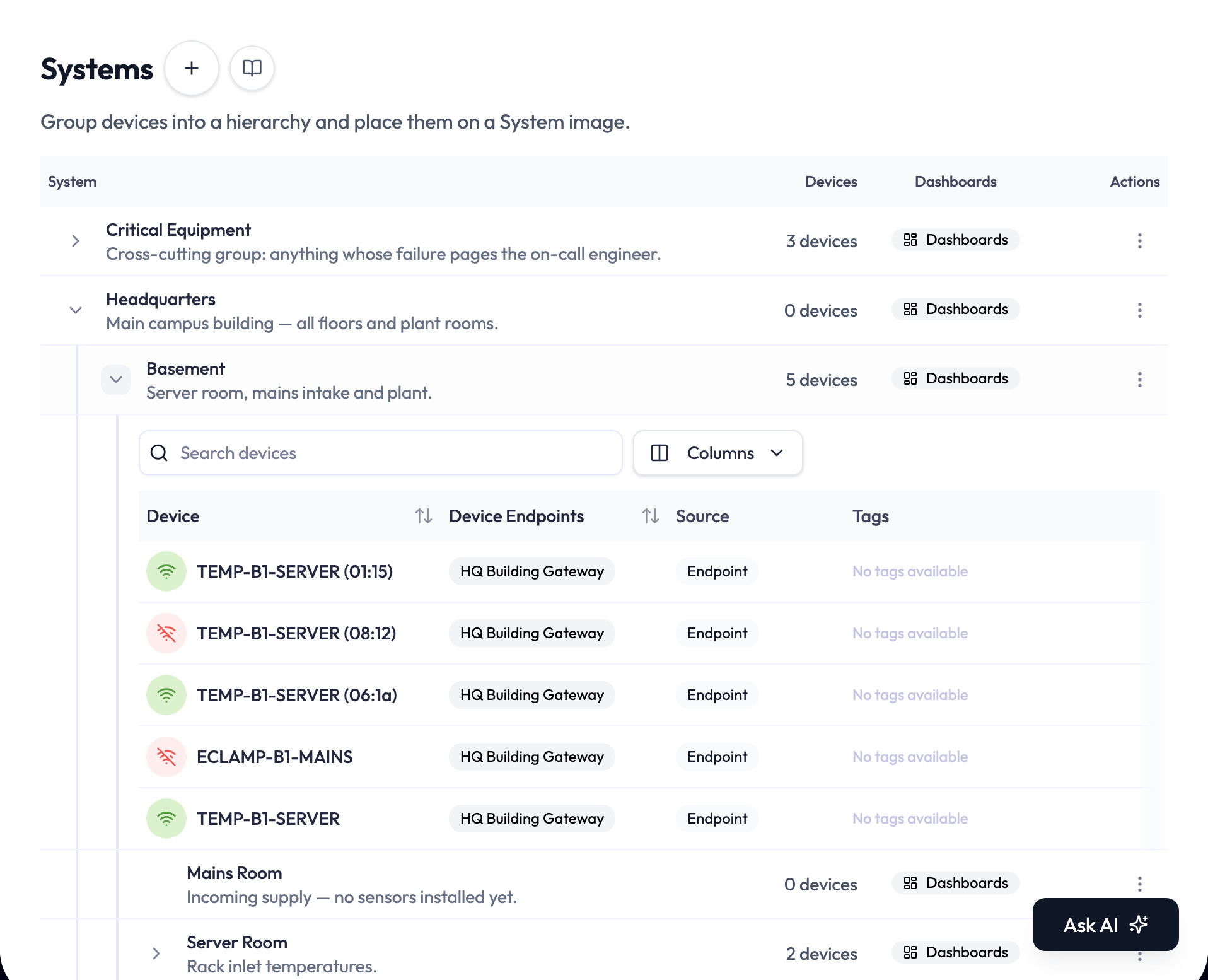Click Endpoint source chip for TEMP-B1-SERVER (08:12)
Viewport: 1208px width, 980px height.
pyautogui.click(x=717, y=633)
